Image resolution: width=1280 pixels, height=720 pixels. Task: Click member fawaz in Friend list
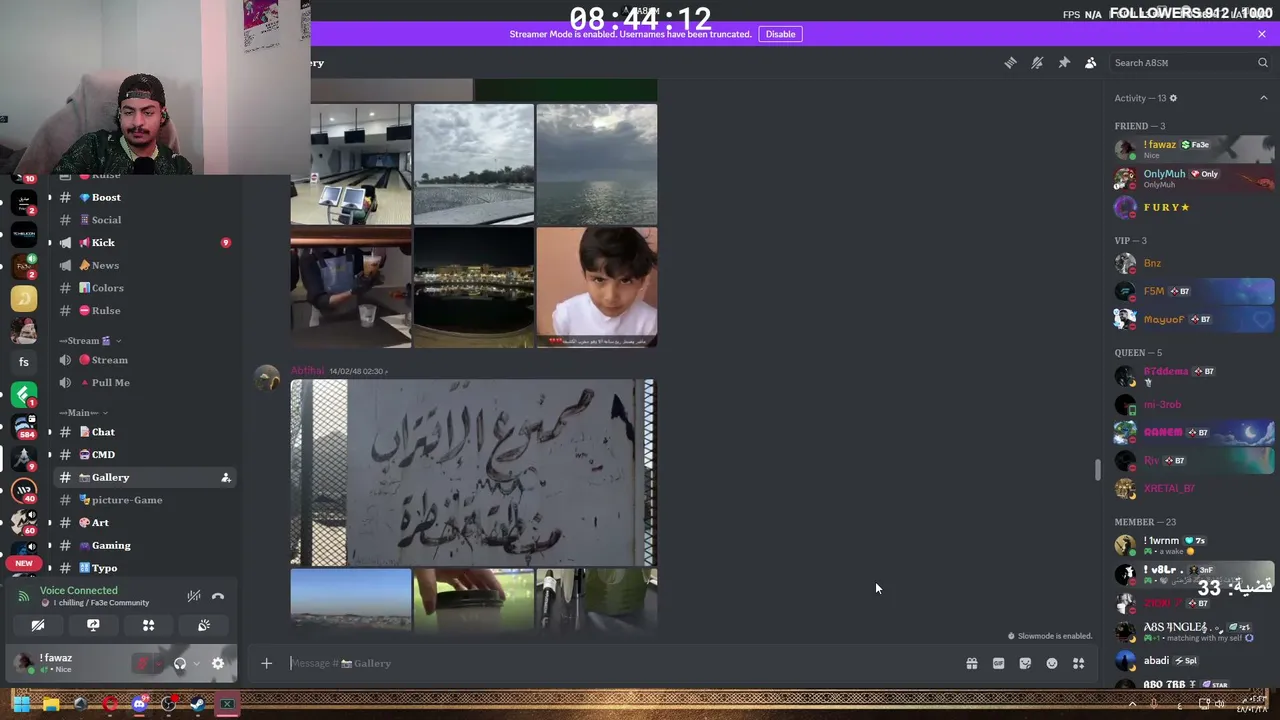point(1194,149)
